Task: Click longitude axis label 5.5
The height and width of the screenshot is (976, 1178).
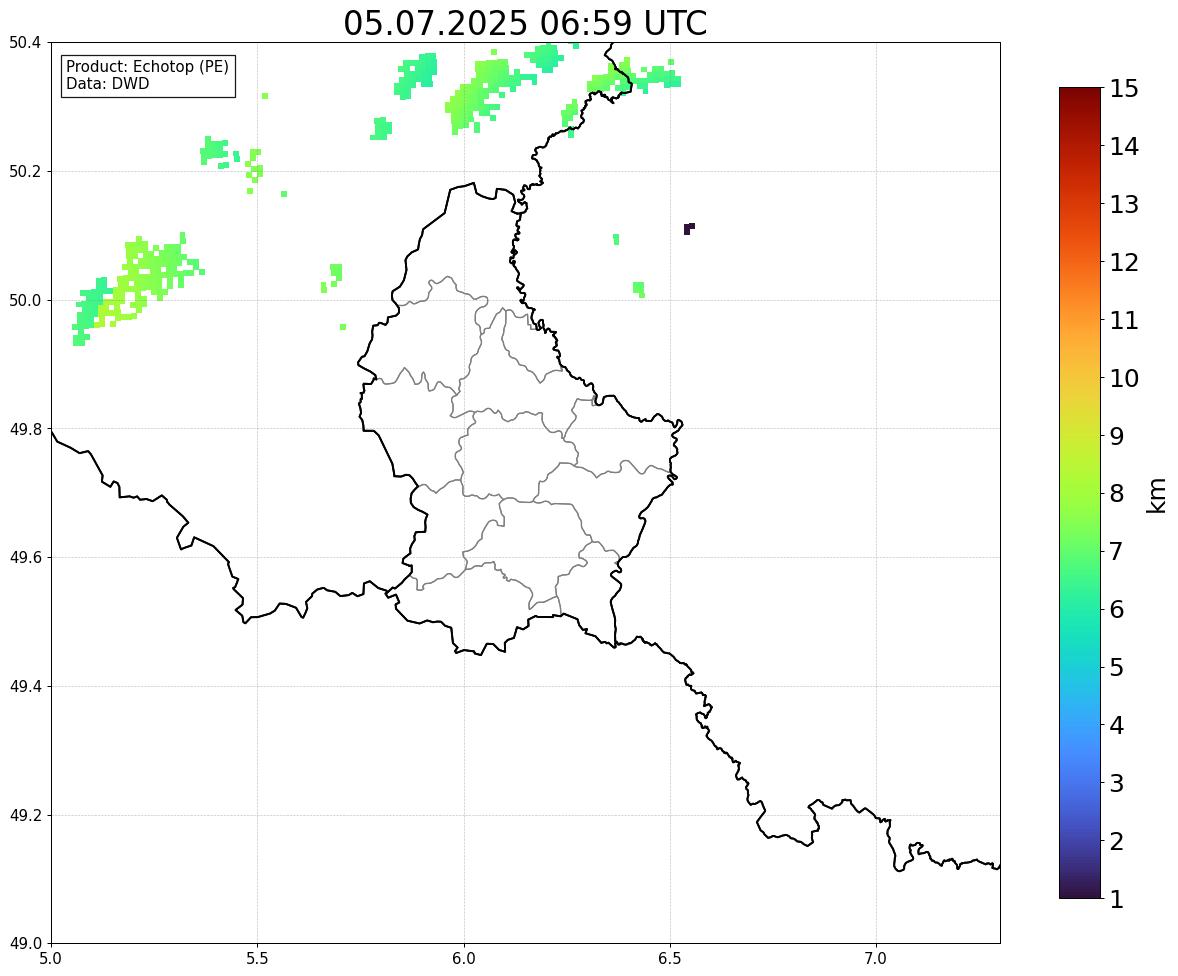Action: tap(258, 959)
